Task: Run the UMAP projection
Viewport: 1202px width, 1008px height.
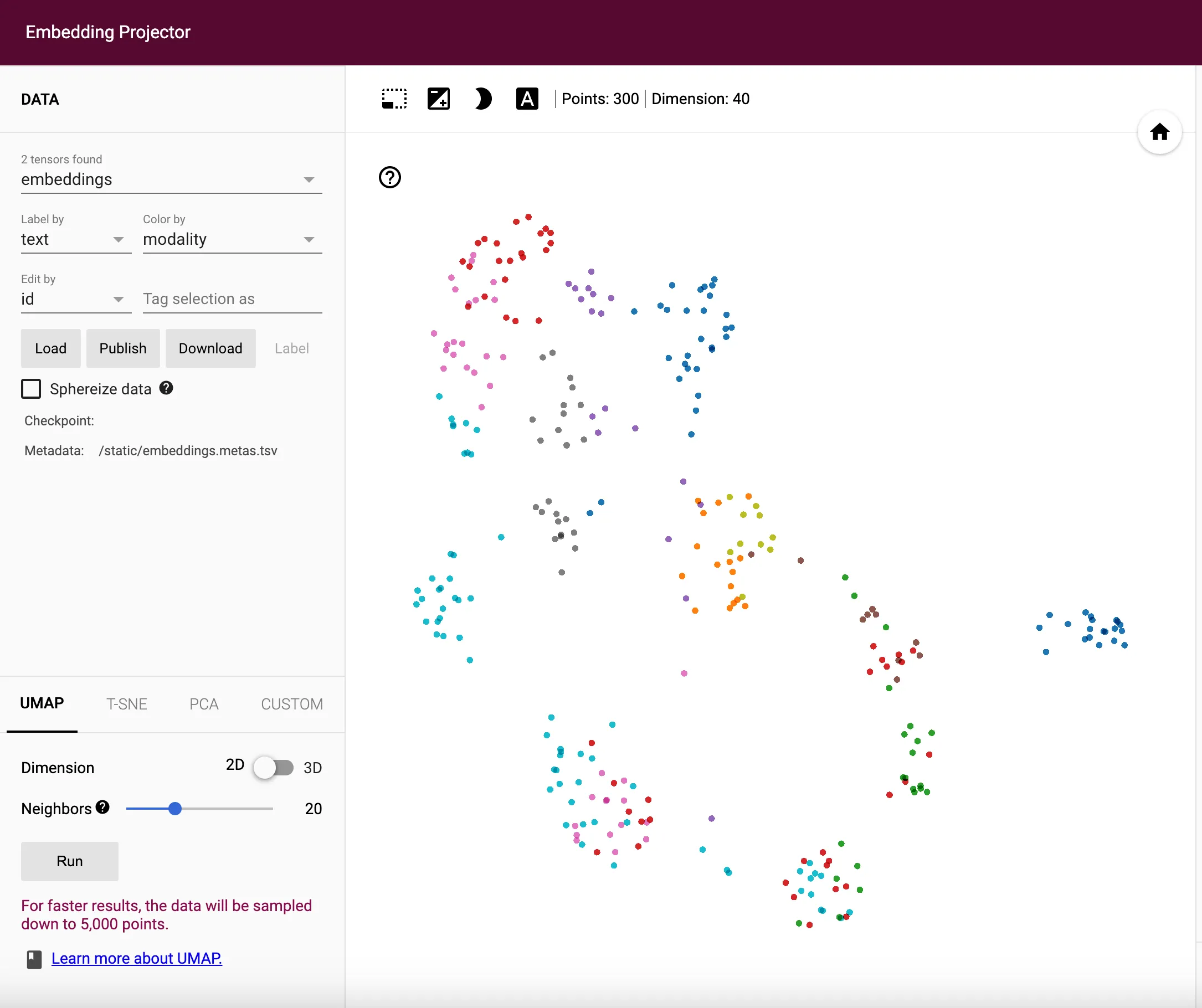Action: (69, 861)
